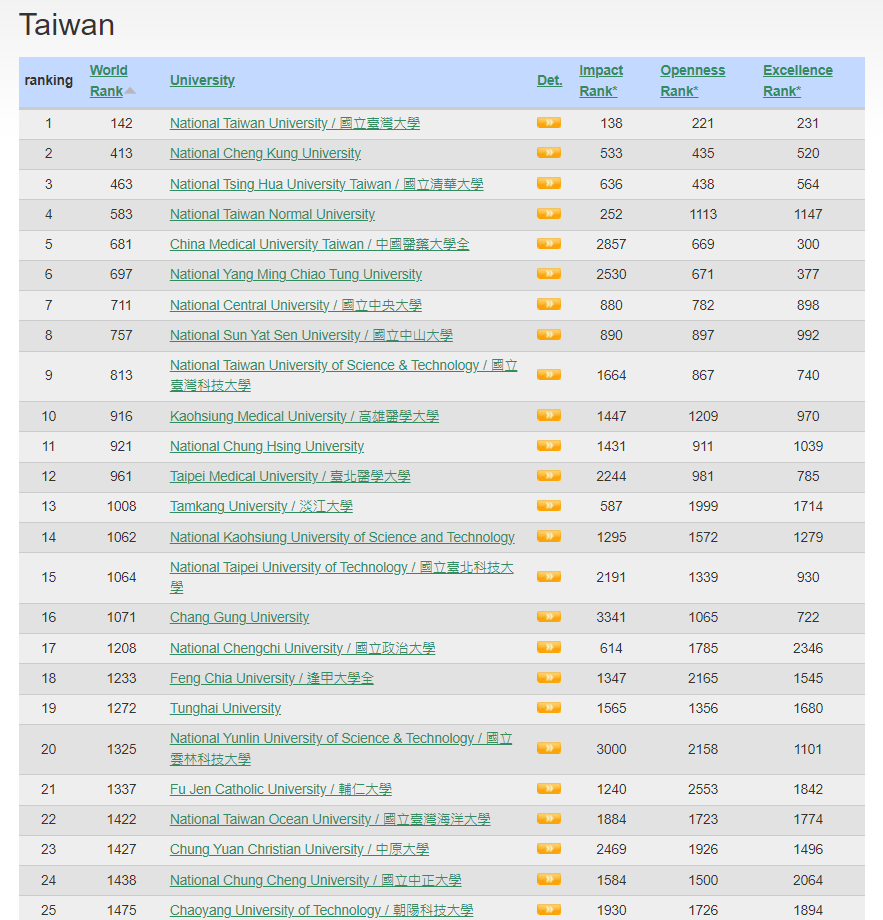Open Chung Yuan Christian University link
Viewport: 883px width, 920px height.
click(299, 850)
